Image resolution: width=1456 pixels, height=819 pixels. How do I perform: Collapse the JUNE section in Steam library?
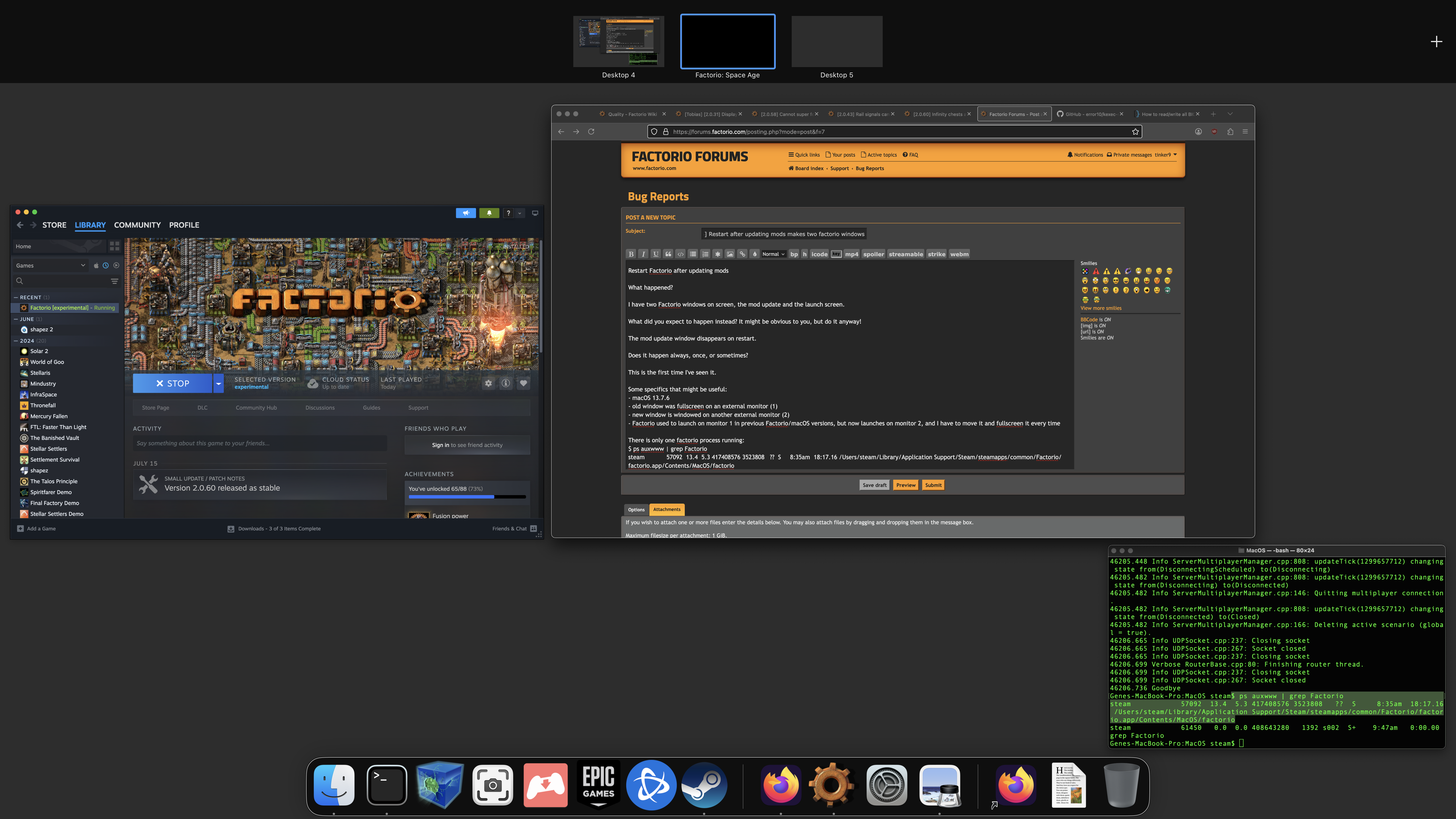click(x=16, y=319)
